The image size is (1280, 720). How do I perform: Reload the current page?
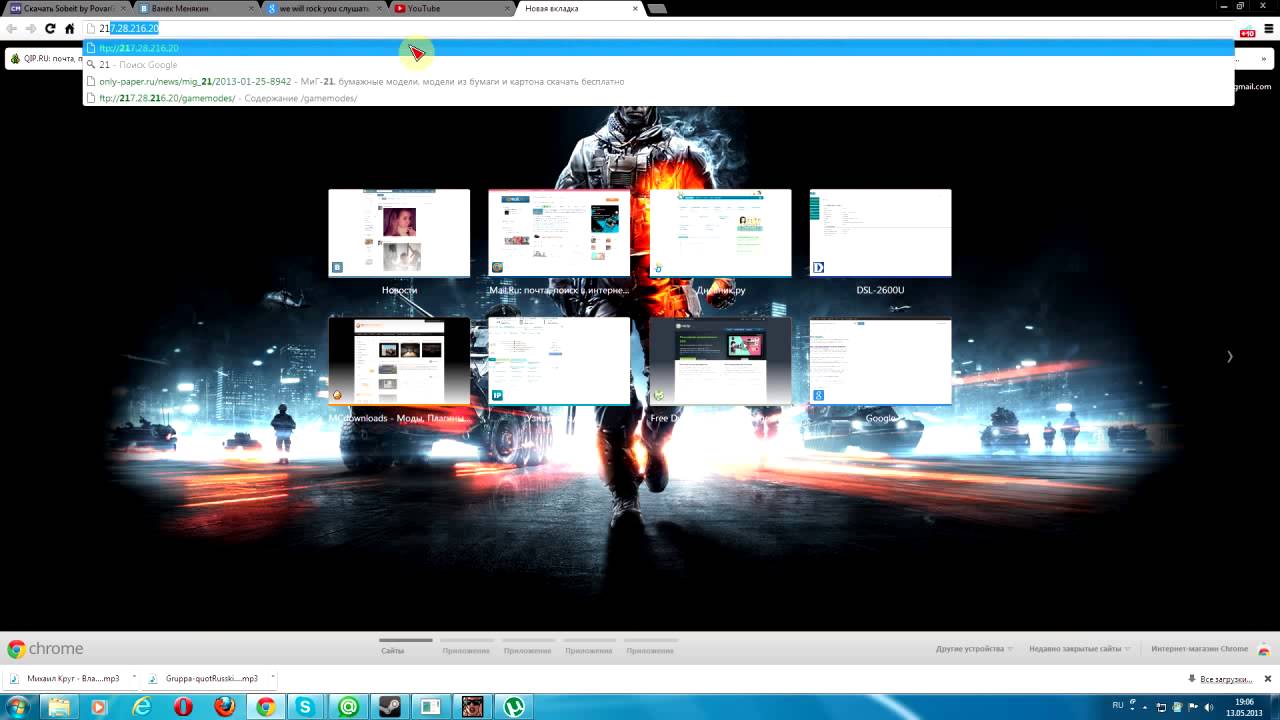[x=50, y=29]
